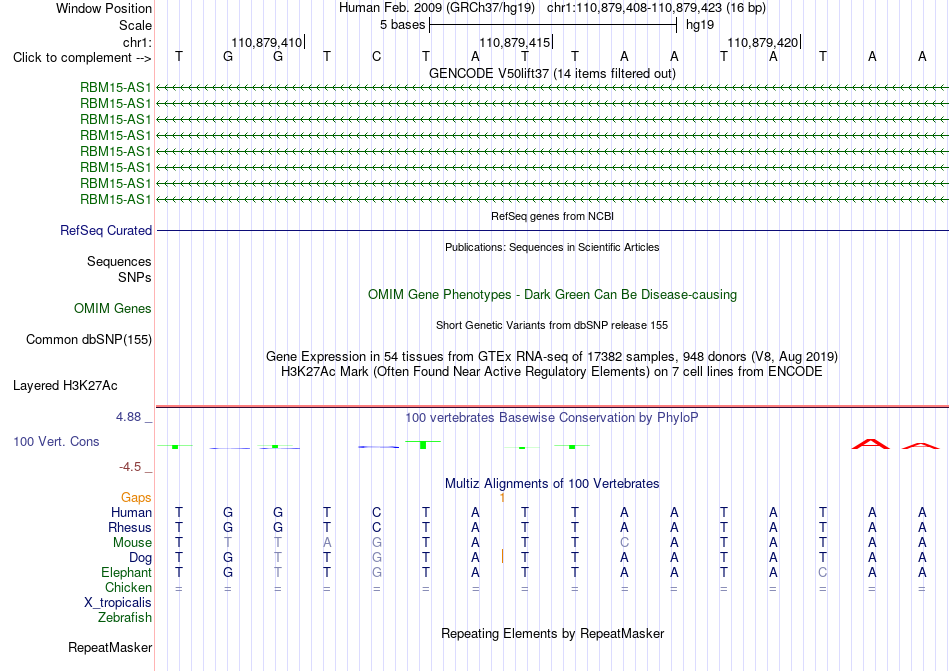Click the tallest green PhyloP conservation bar
The width and height of the screenshot is (950, 671).
click(x=423, y=445)
